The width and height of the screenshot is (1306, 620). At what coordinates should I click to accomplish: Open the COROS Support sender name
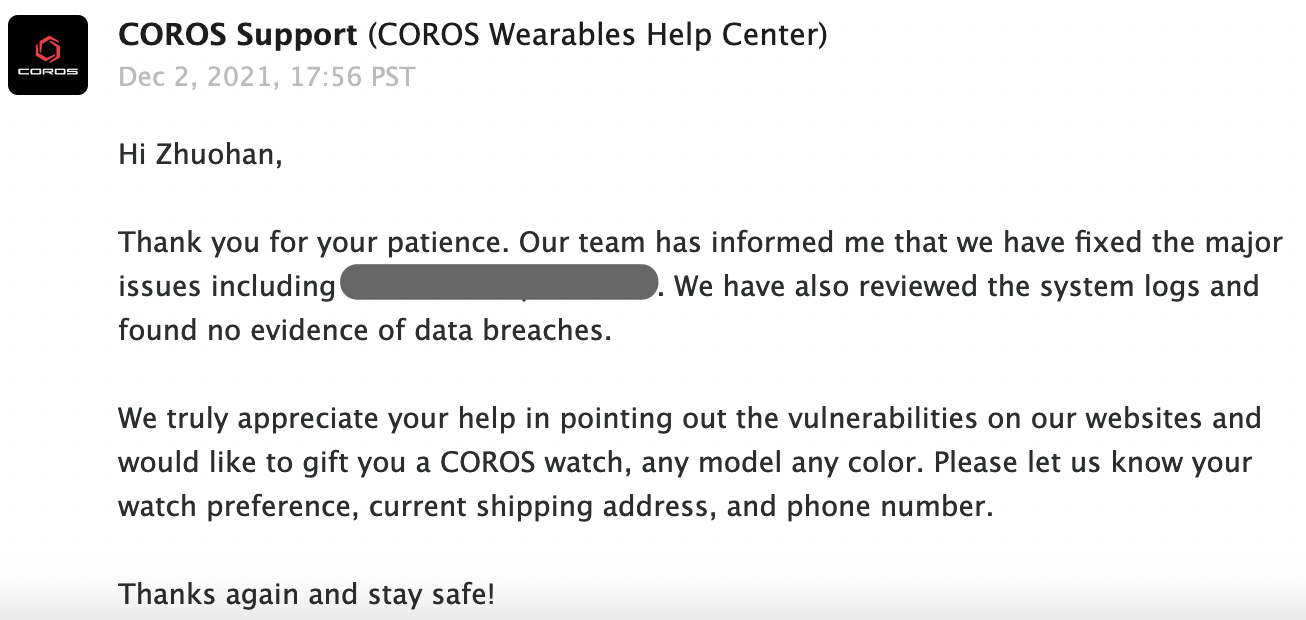pos(238,36)
